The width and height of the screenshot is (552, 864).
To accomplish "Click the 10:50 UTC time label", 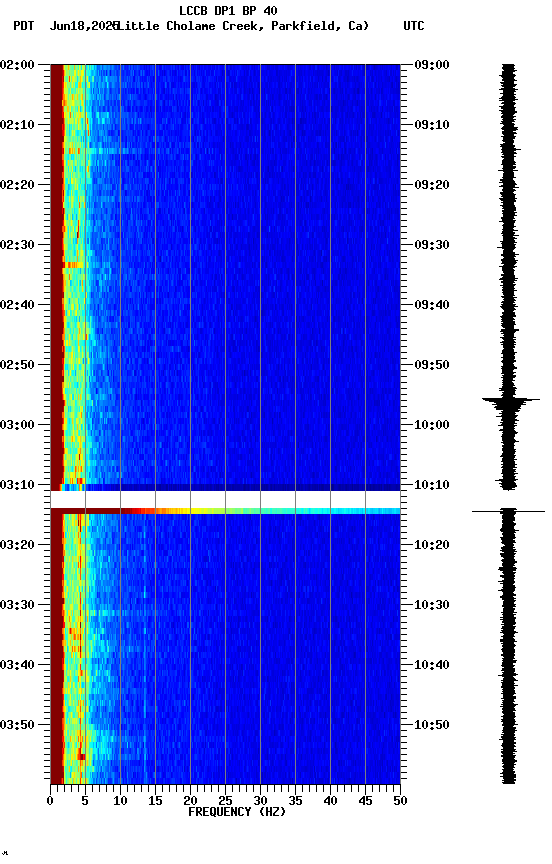I will (432, 725).
